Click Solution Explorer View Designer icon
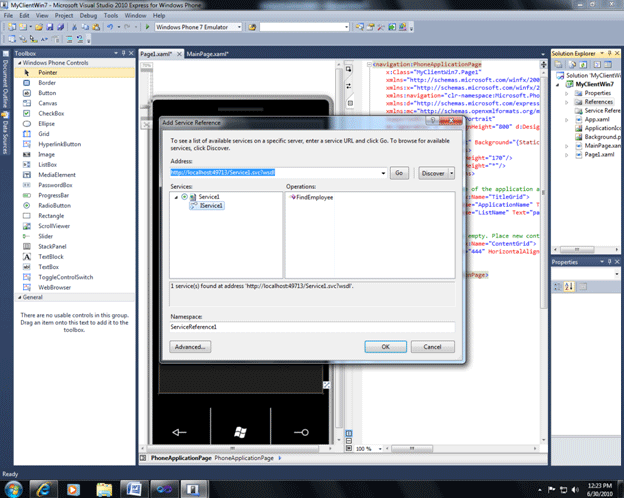This screenshot has width=624, height=498. click(x=608, y=64)
